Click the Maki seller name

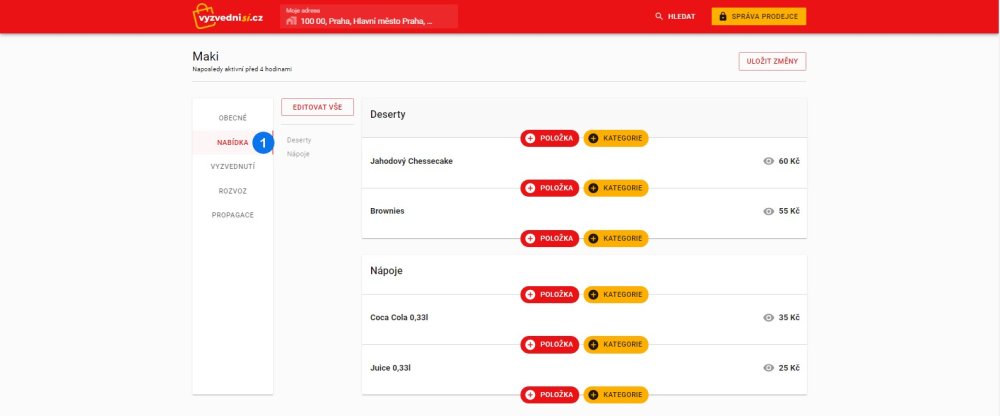pos(205,57)
